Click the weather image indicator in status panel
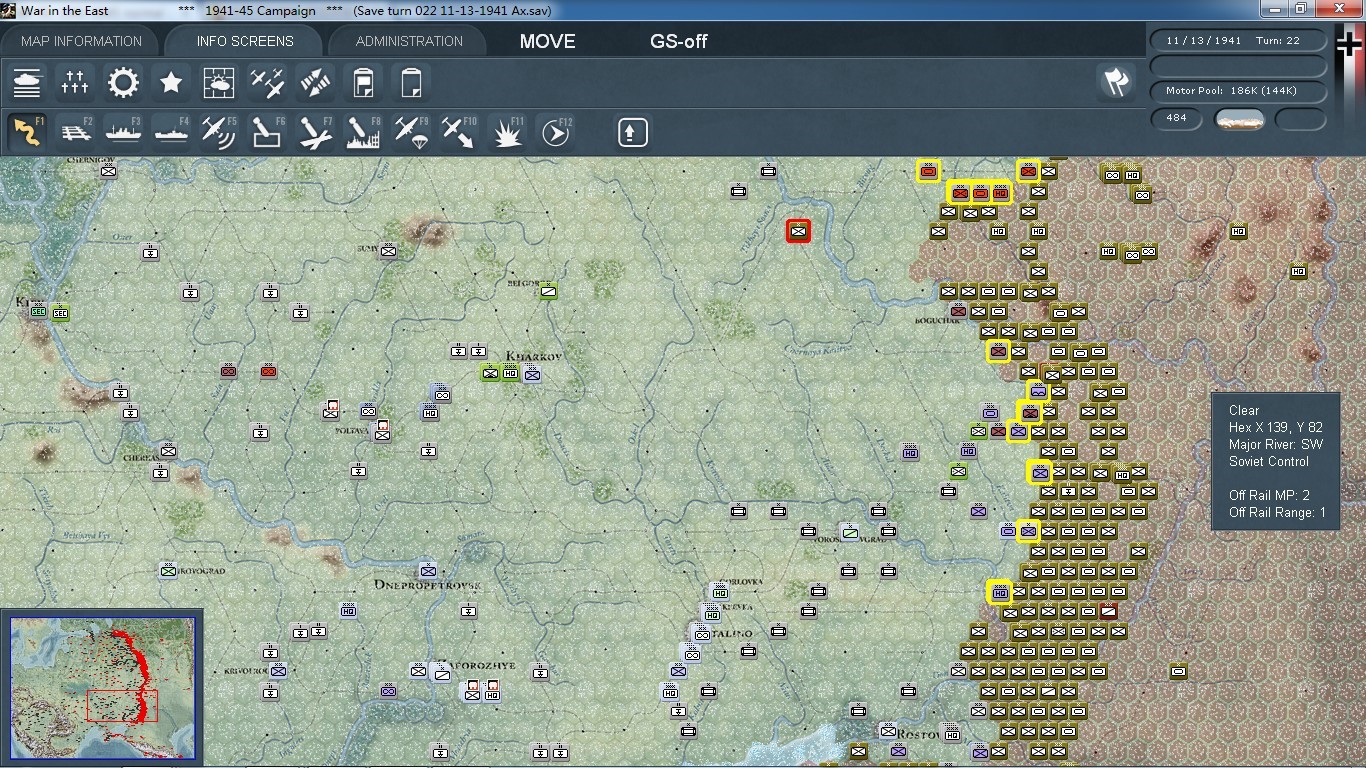Image resolution: width=1366 pixels, height=768 pixels. (1239, 119)
